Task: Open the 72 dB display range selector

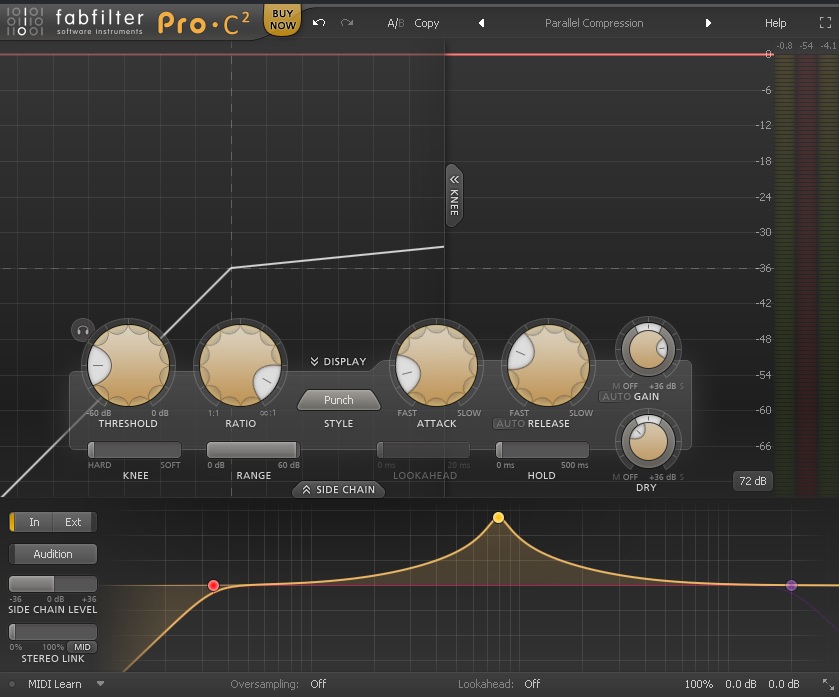Action: [753, 481]
